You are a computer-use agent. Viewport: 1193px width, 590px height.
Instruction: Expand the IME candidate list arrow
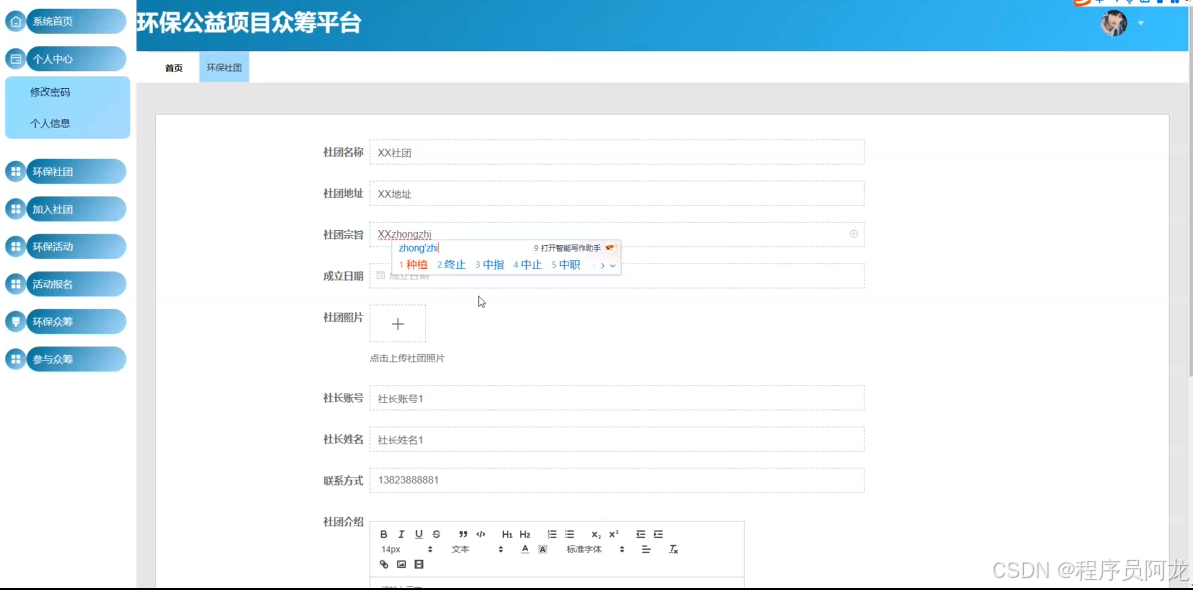pyautogui.click(x=612, y=266)
